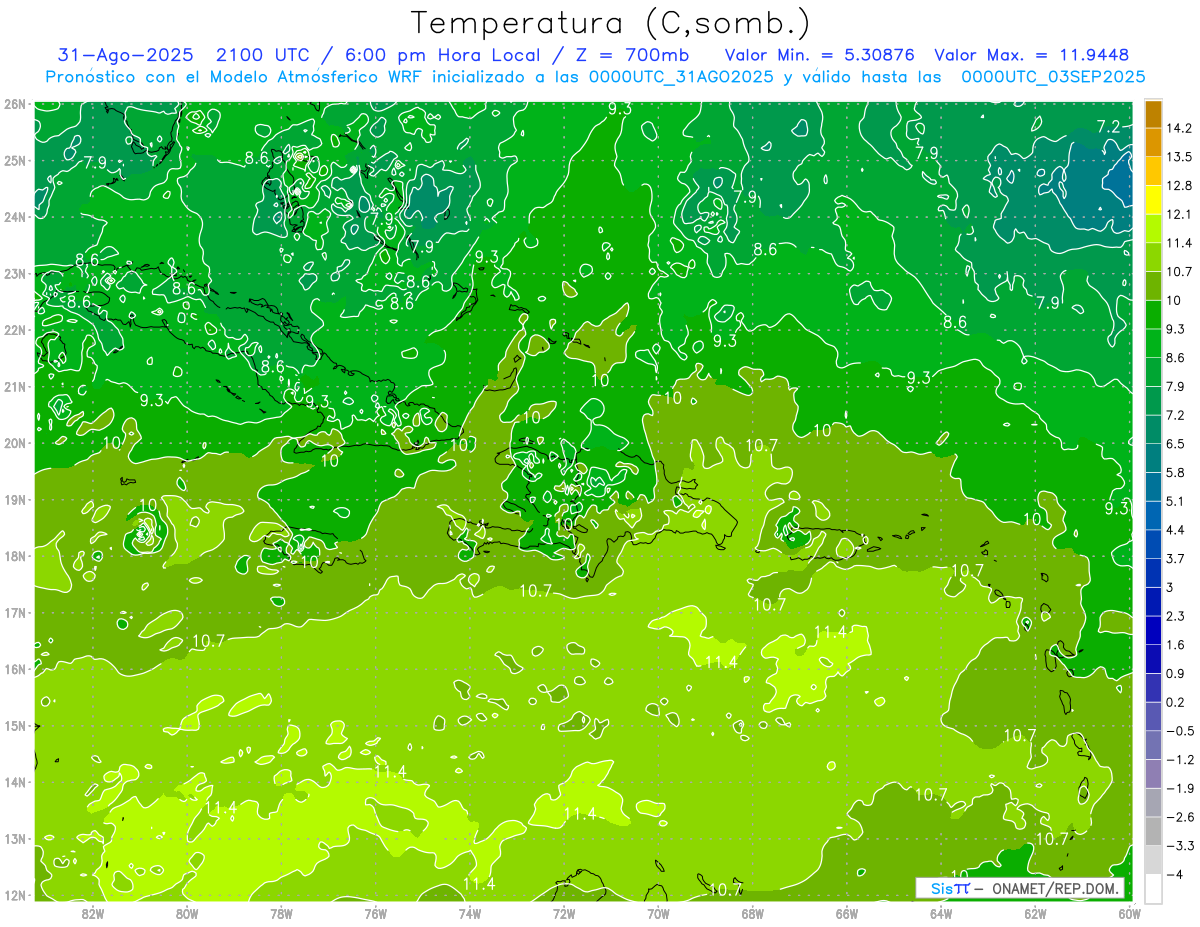The height and width of the screenshot is (927, 1200).
Task: Click the -4 color scale label
Action: click(1176, 874)
